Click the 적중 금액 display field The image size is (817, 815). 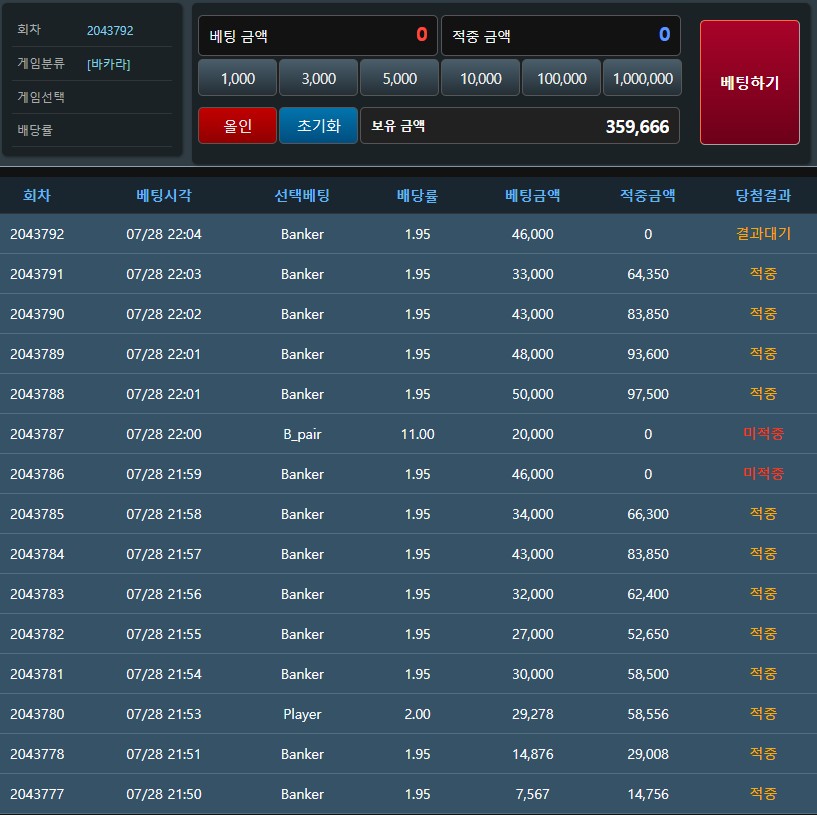[561, 35]
